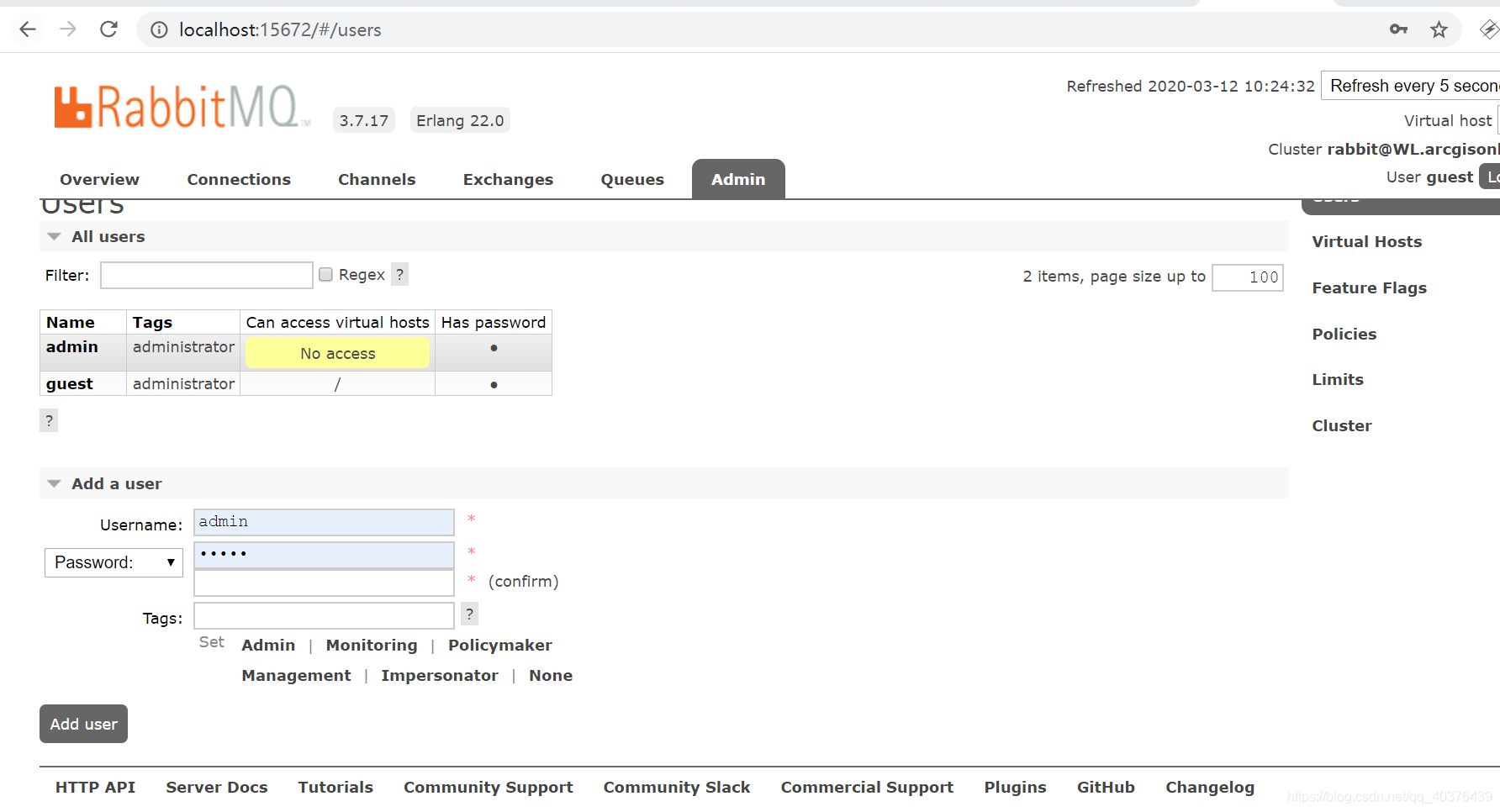Open the Password type dropdown

[114, 562]
